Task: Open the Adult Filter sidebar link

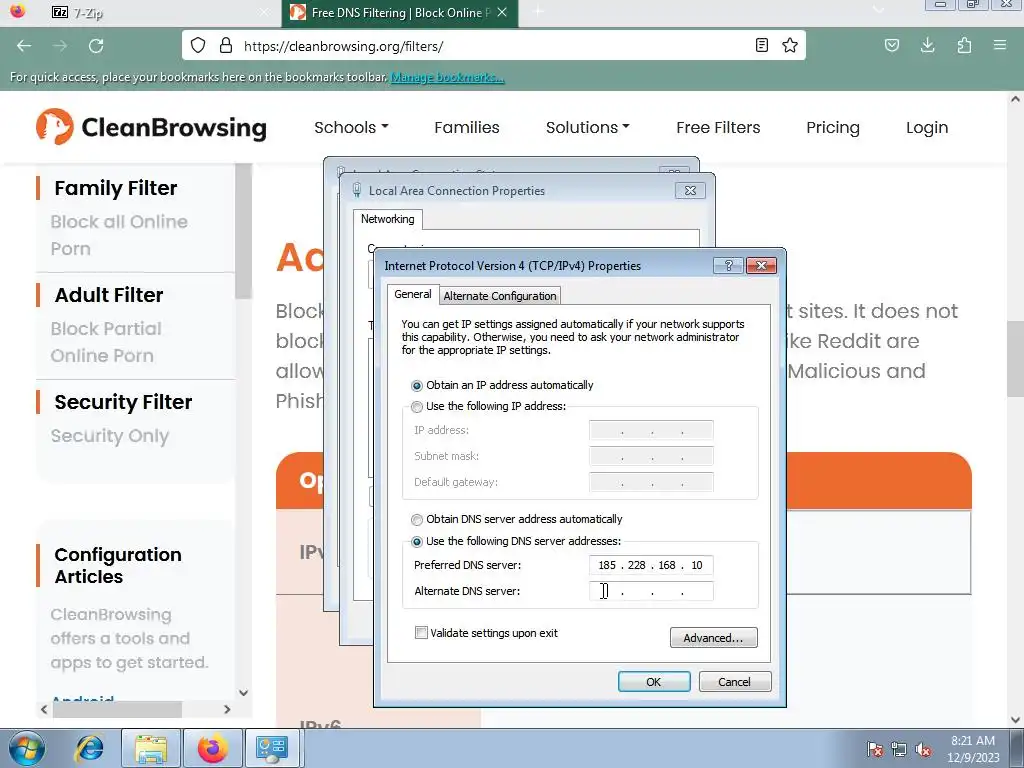Action: coord(109,295)
